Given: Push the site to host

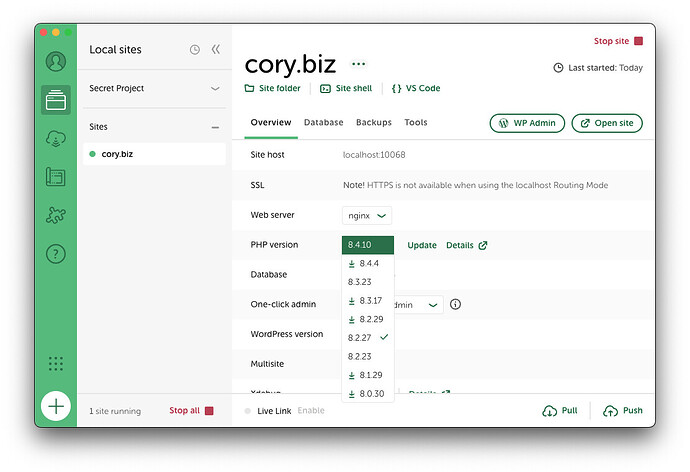Looking at the screenshot, I should pyautogui.click(x=623, y=410).
